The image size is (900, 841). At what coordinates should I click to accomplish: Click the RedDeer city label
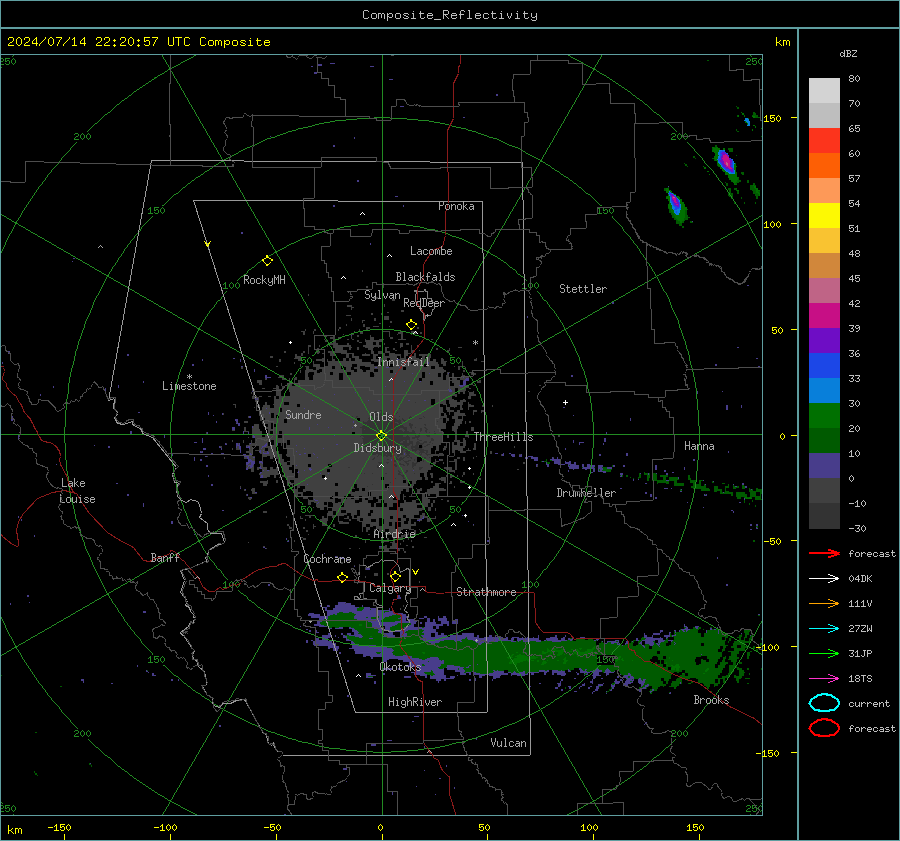click(424, 303)
